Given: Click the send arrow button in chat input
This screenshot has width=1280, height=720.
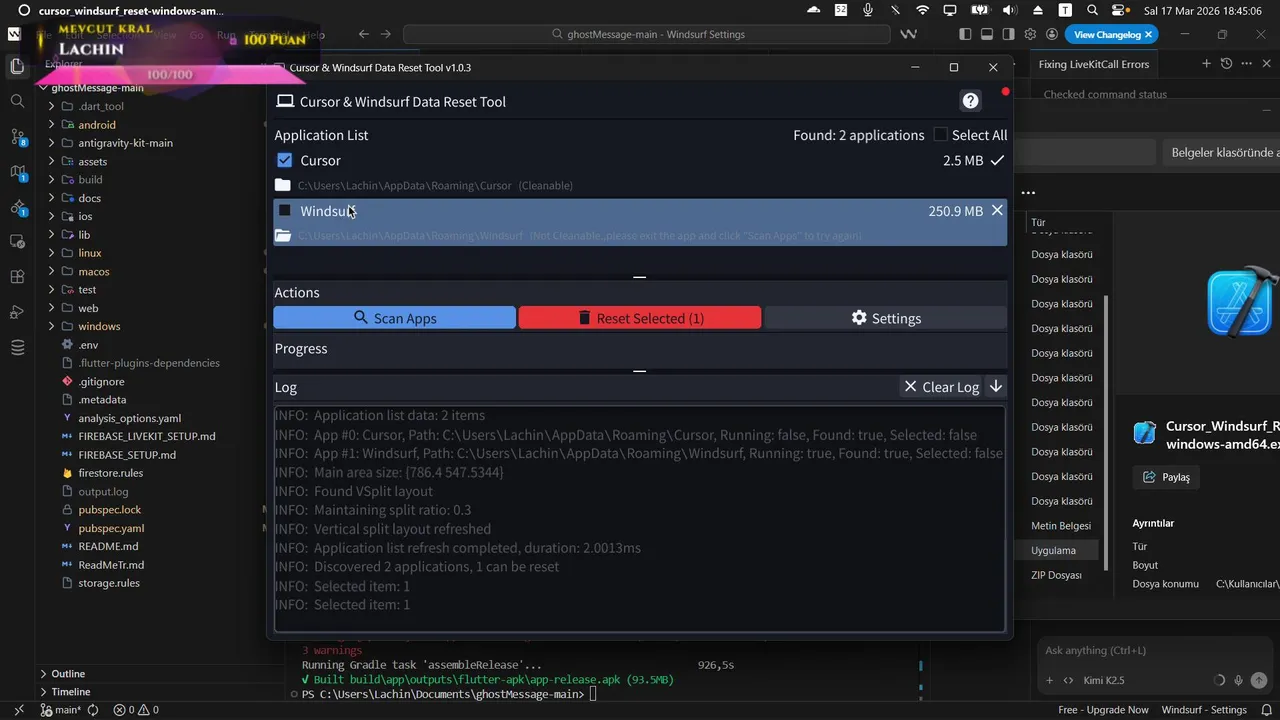Looking at the screenshot, I should point(1259,680).
